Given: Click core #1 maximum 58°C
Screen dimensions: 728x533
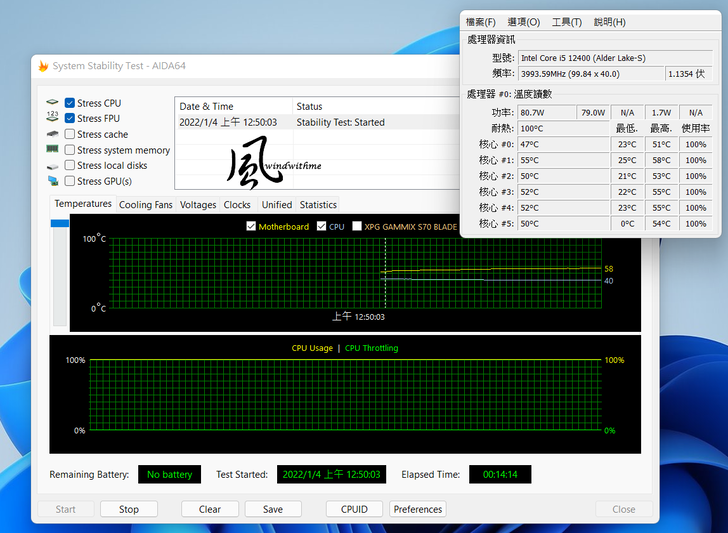Looking at the screenshot, I should pos(661,160).
